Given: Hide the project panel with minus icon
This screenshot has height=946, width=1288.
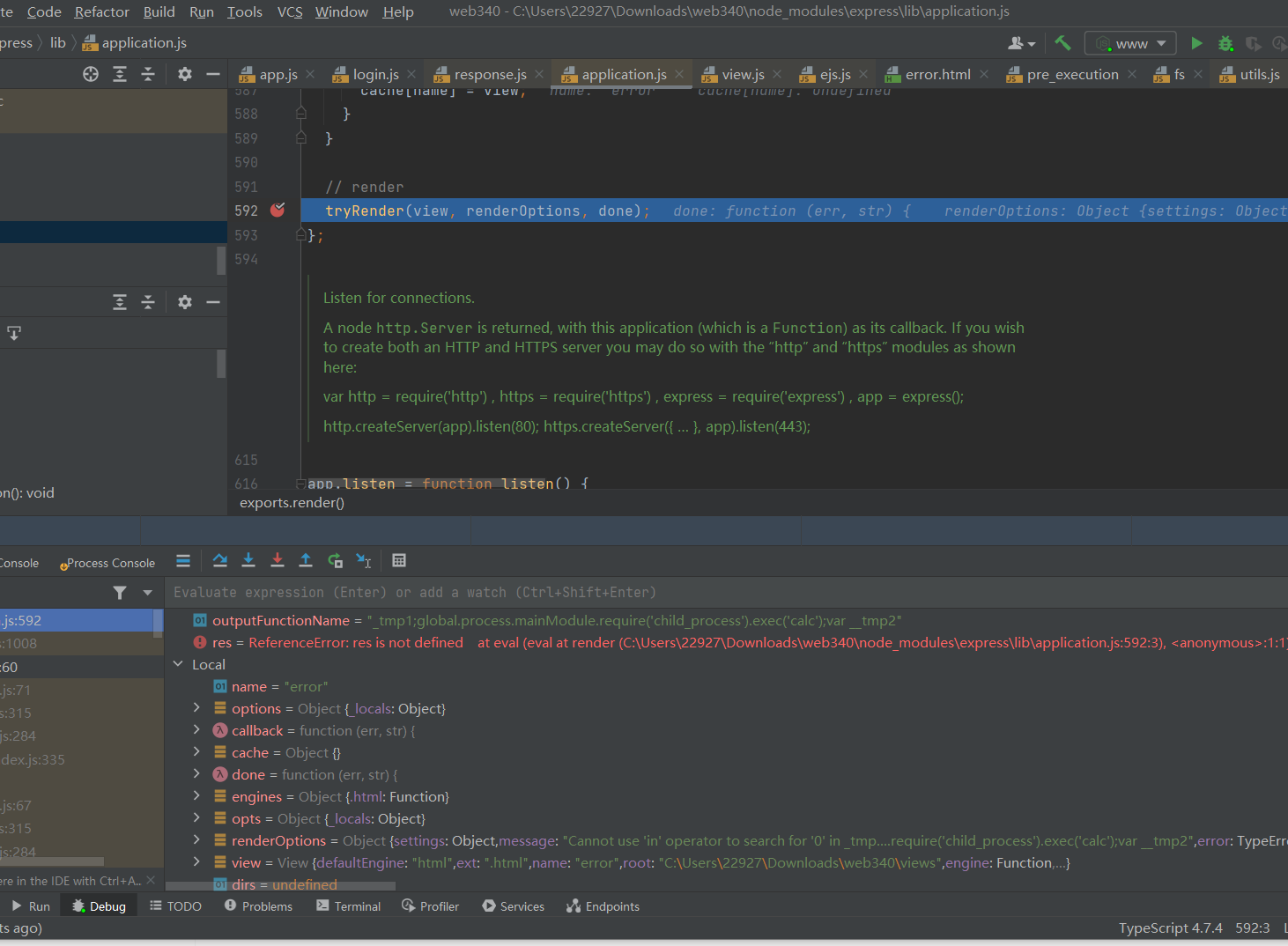Looking at the screenshot, I should coord(213,74).
